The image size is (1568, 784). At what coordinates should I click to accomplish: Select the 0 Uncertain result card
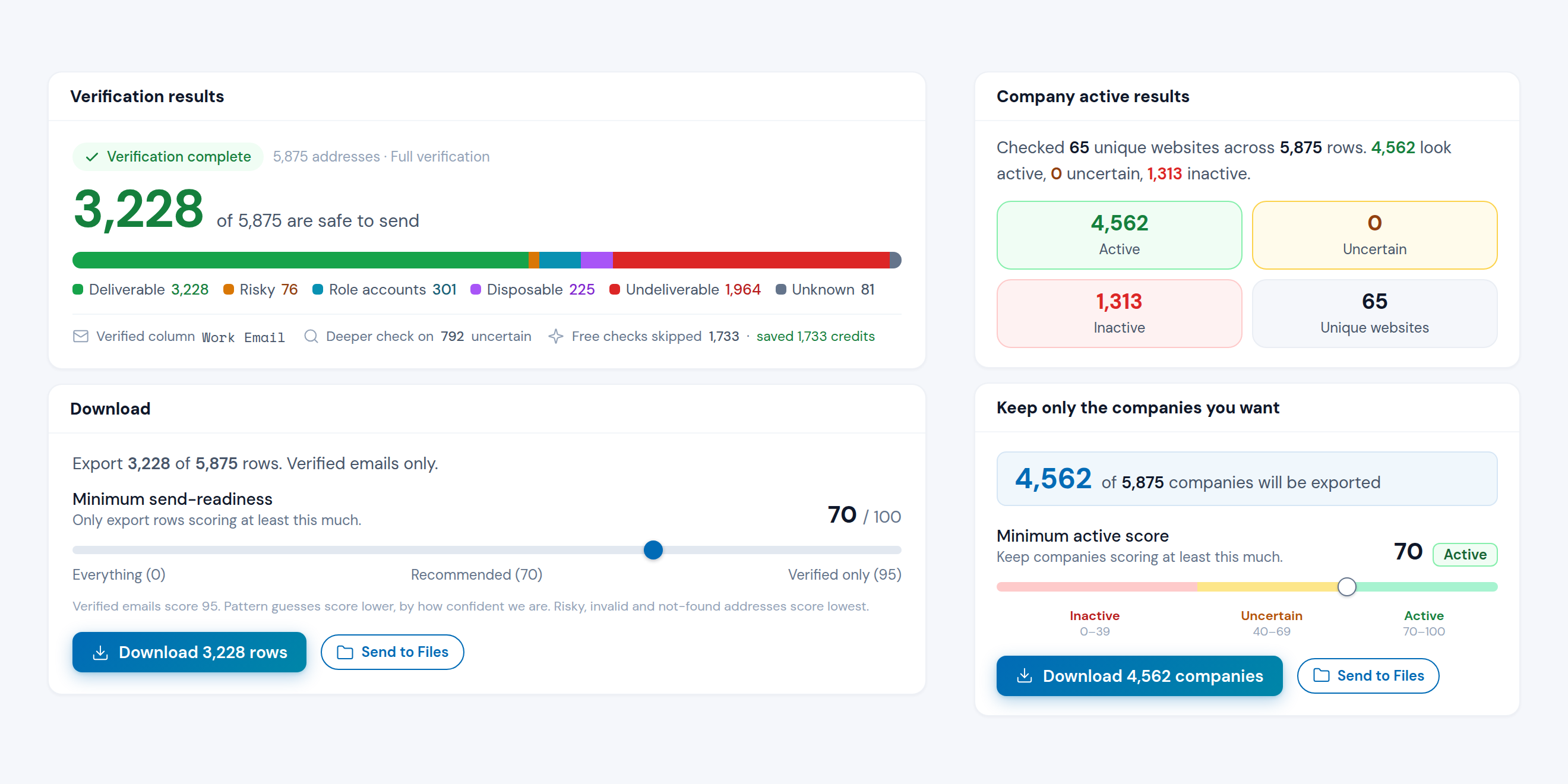1374,236
